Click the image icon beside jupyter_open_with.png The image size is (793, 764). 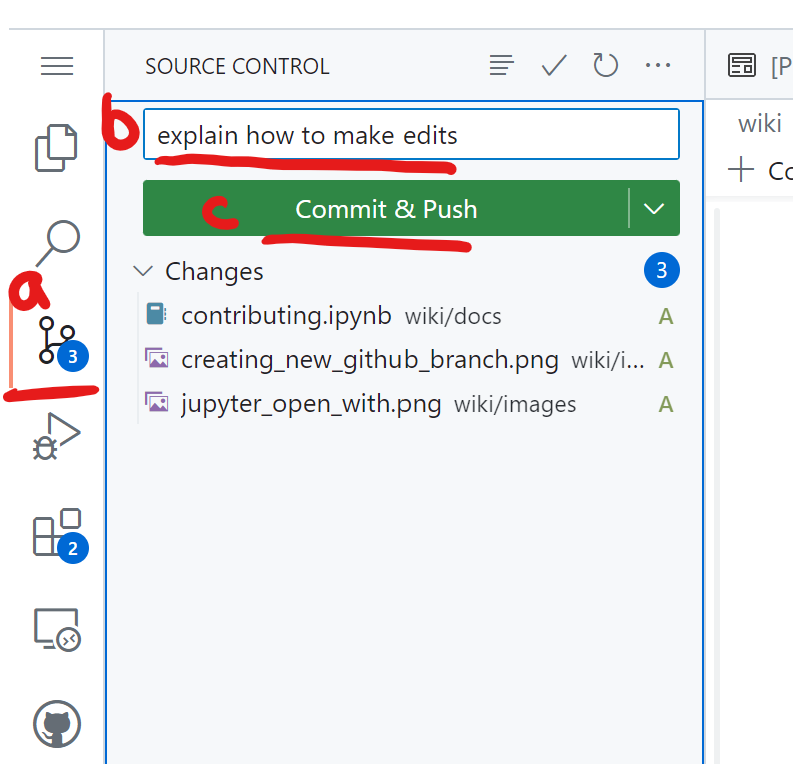tap(157, 402)
